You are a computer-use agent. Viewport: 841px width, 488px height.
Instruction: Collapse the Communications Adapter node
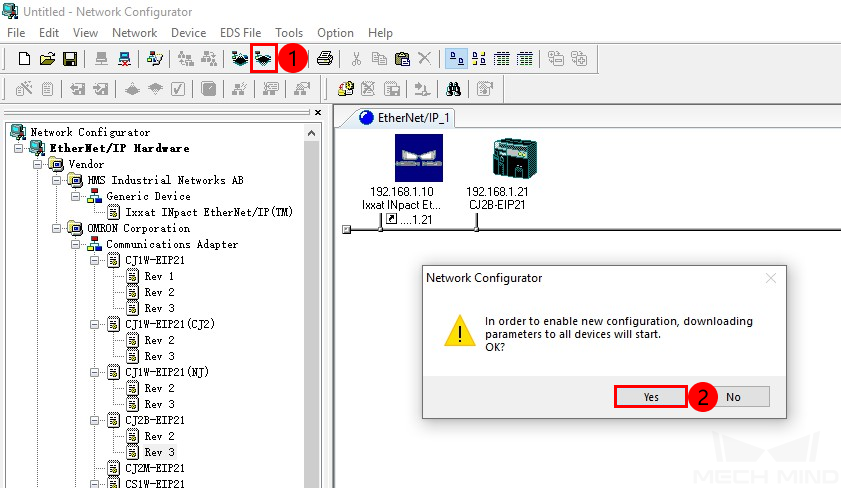[x=76, y=245]
